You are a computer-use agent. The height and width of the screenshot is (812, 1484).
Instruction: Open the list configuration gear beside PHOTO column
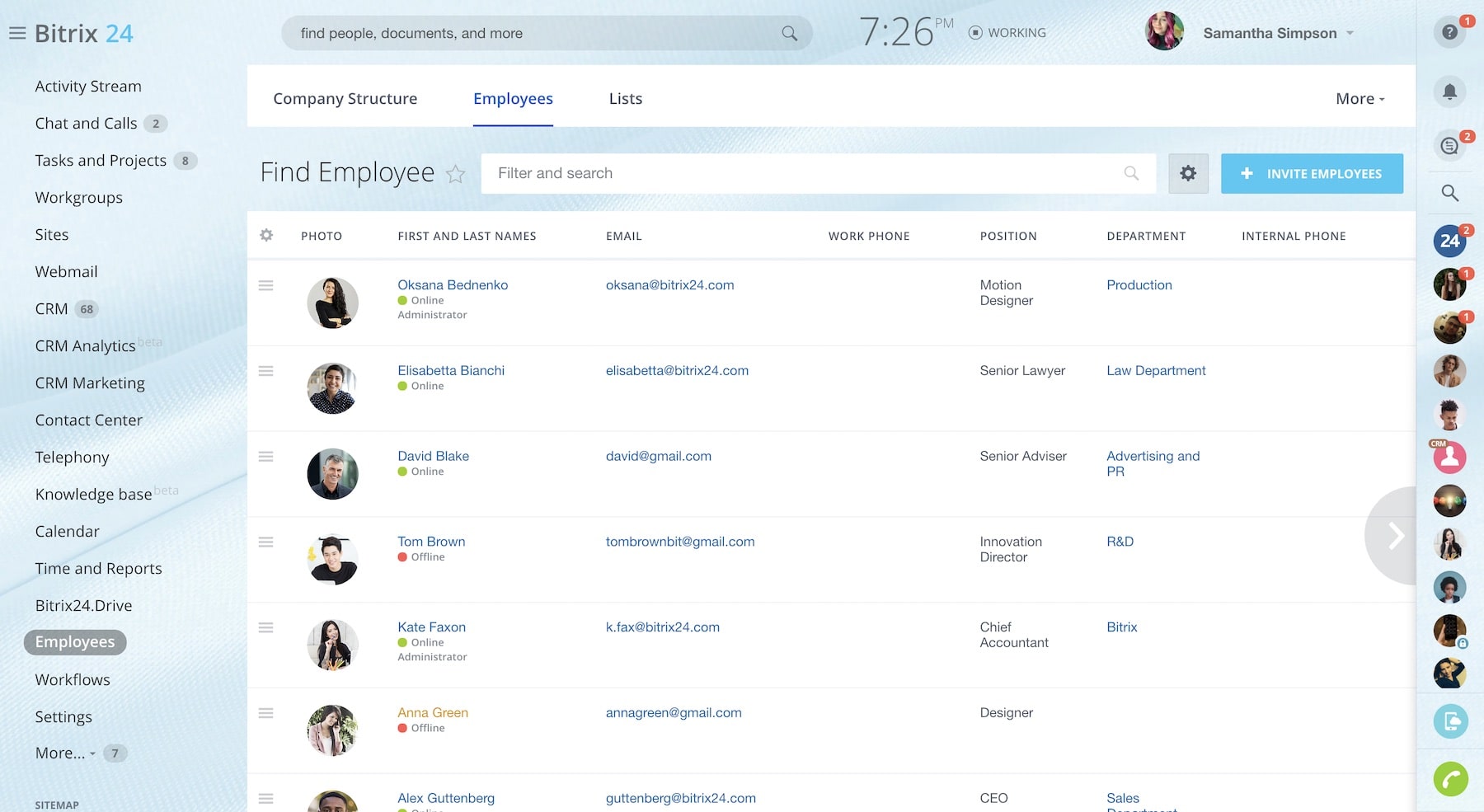tap(266, 235)
